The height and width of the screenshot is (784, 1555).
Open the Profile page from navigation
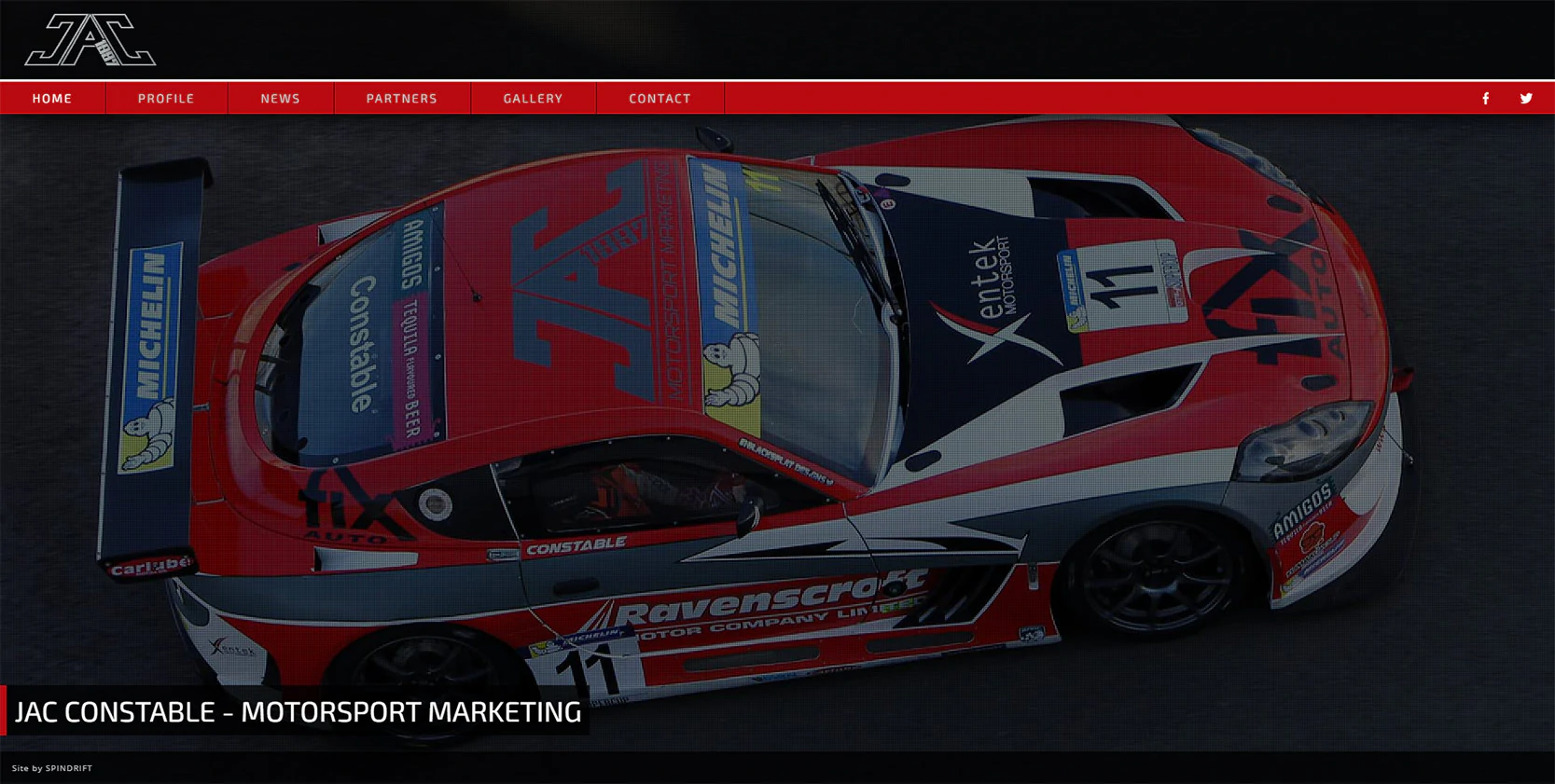pyautogui.click(x=166, y=98)
